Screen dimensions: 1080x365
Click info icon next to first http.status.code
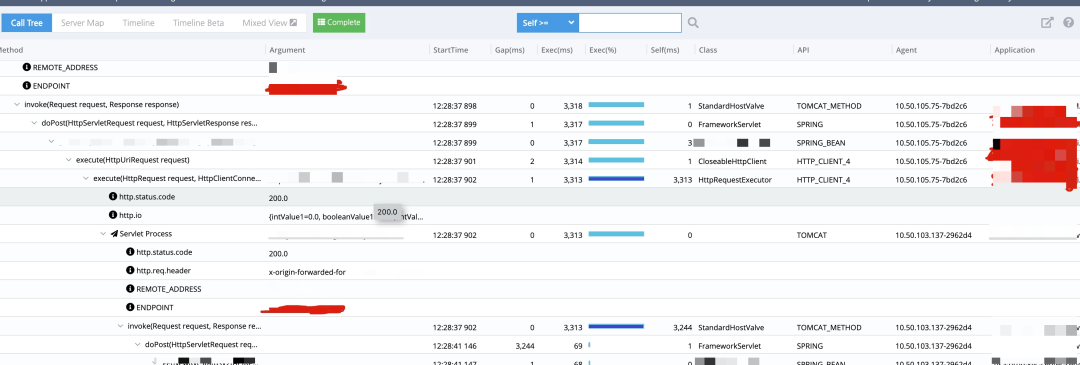click(x=113, y=196)
